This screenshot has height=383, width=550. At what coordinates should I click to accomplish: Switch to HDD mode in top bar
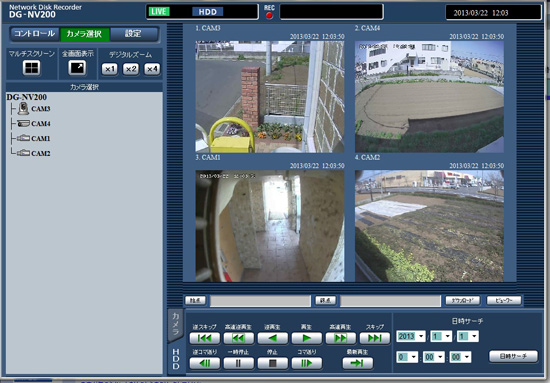[x=208, y=12]
